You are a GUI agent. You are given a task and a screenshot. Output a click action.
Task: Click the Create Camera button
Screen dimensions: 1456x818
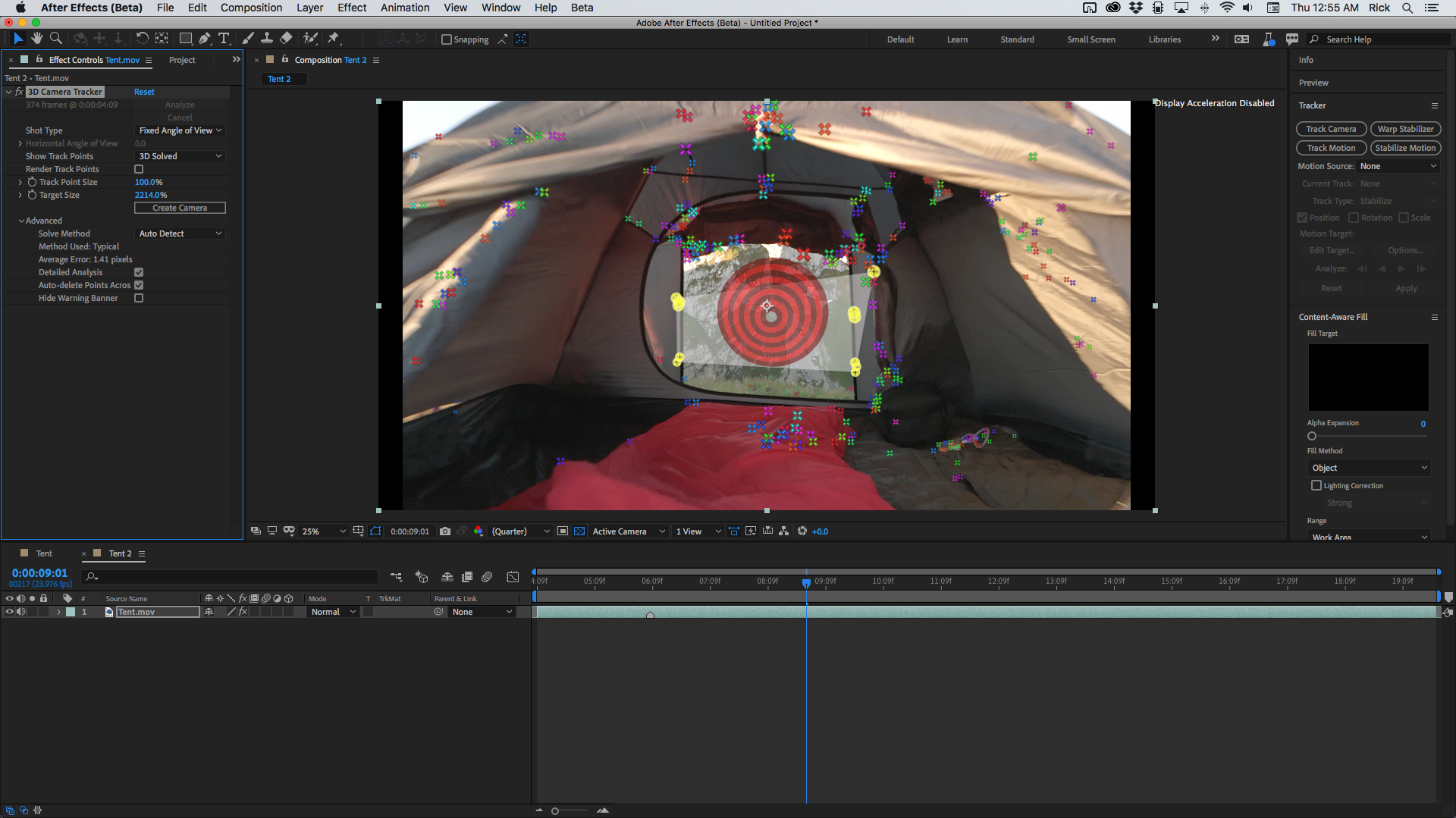pos(179,207)
